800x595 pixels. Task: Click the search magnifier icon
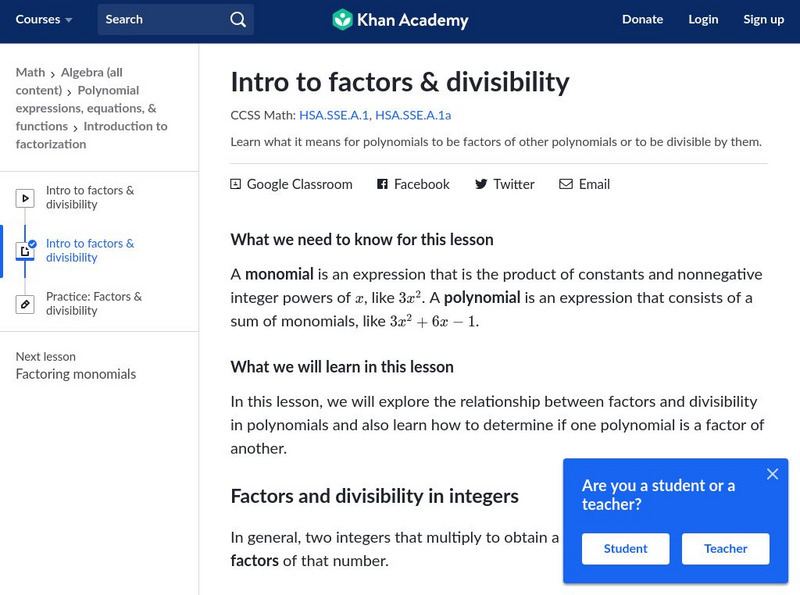(237, 20)
